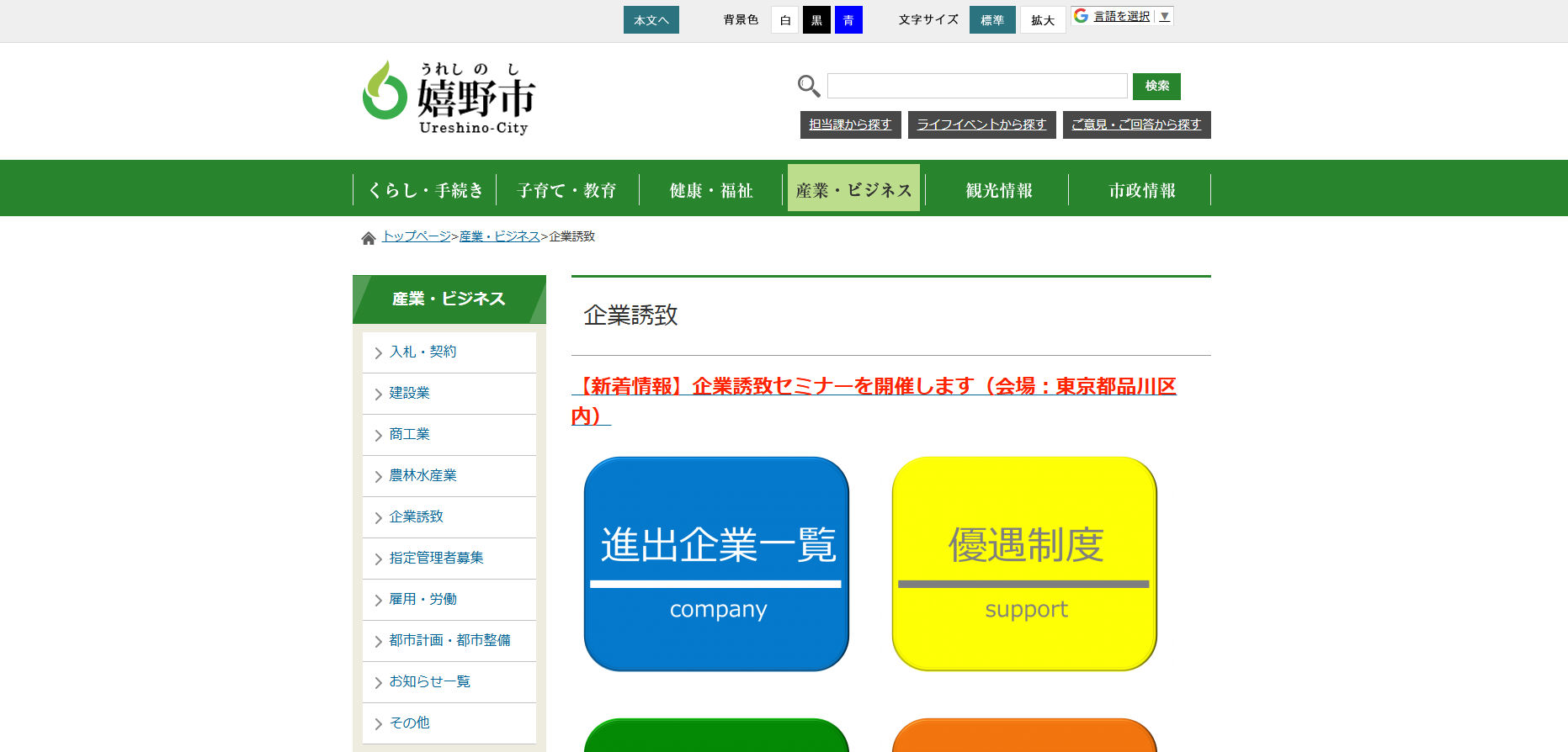The height and width of the screenshot is (752, 1568).
Task: Go to トップページ via breadcrumb
Action: coord(417,236)
